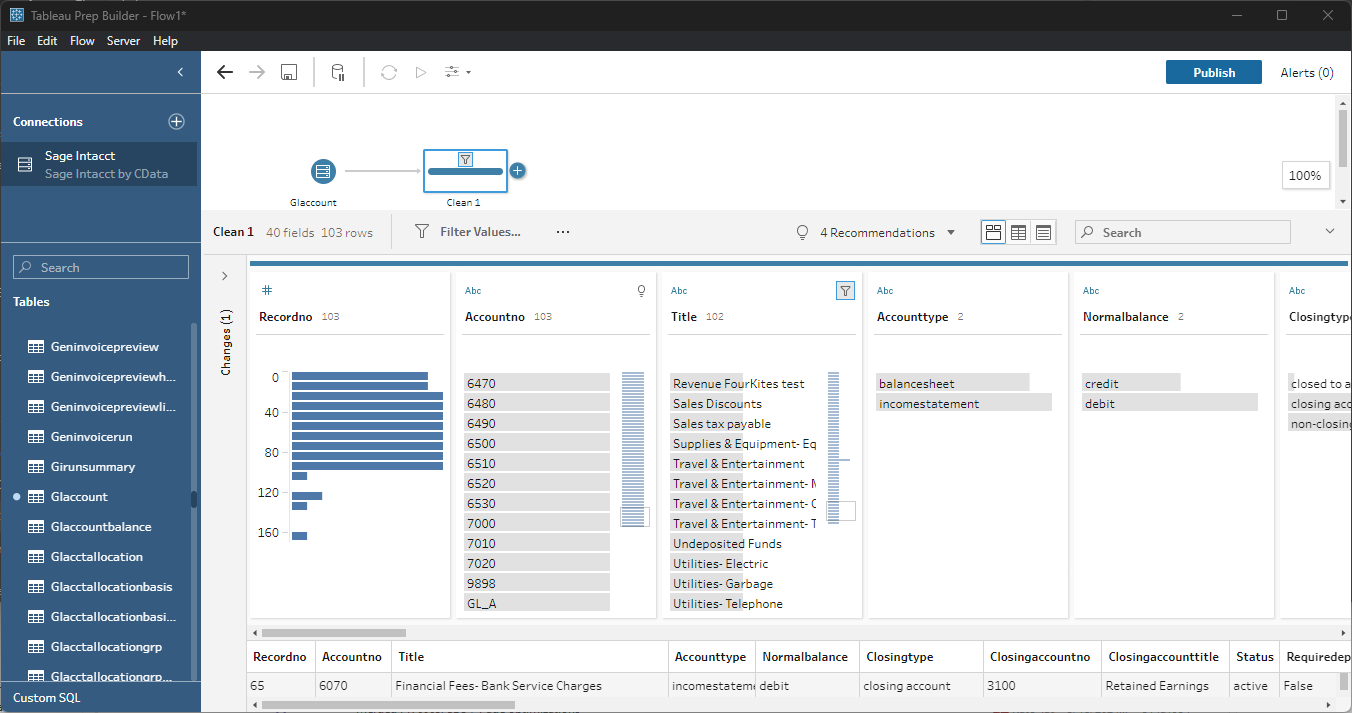Click Filter Values button

[468, 232]
